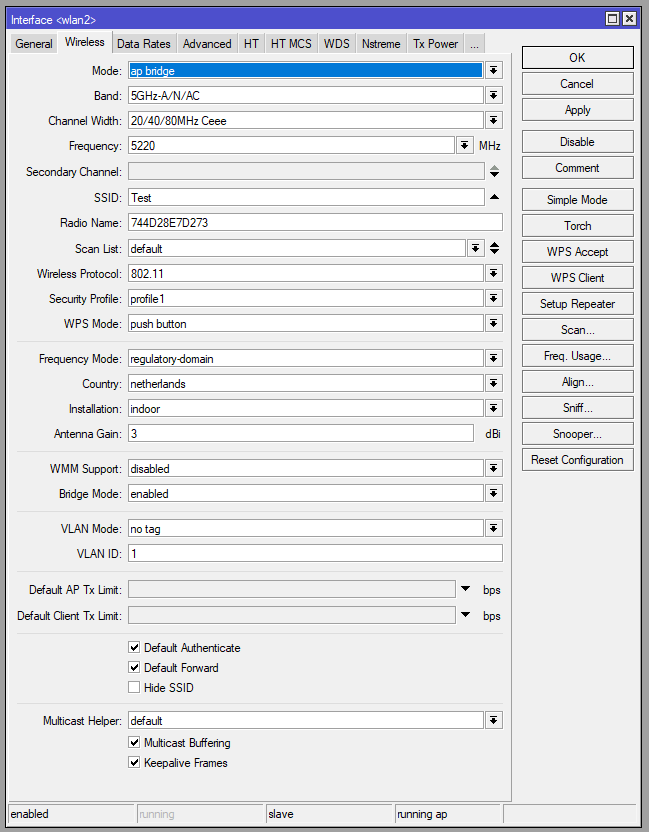Image resolution: width=649 pixels, height=832 pixels.
Task: Maximize the Interface wlan2 window
Action: pyautogui.click(x=612, y=19)
